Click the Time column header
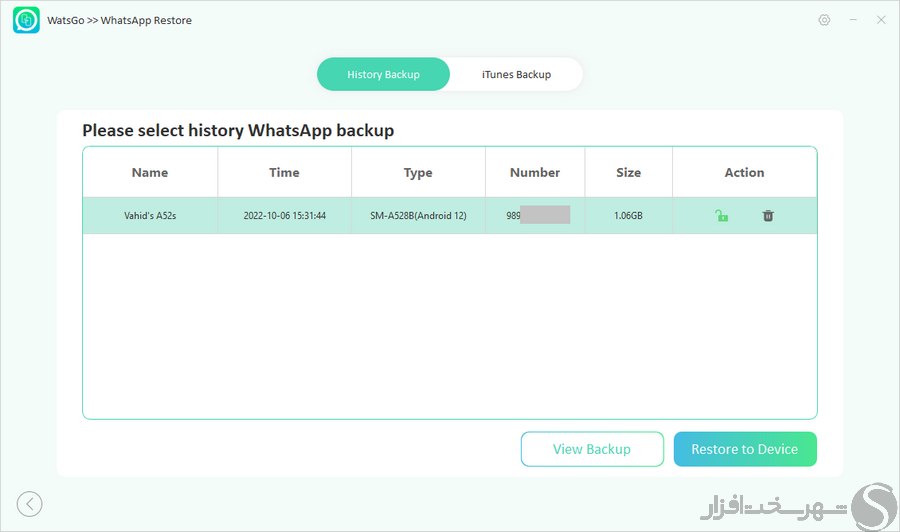 (x=285, y=172)
